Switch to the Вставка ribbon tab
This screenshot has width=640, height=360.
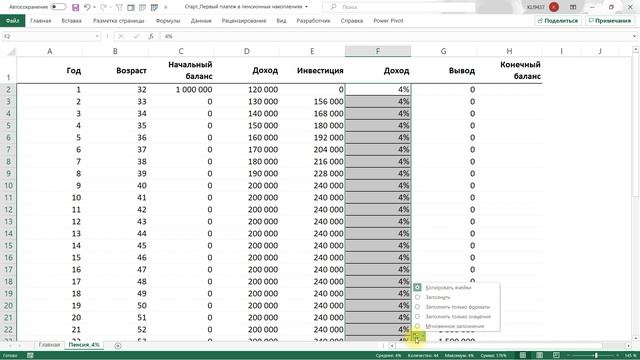click(71, 21)
